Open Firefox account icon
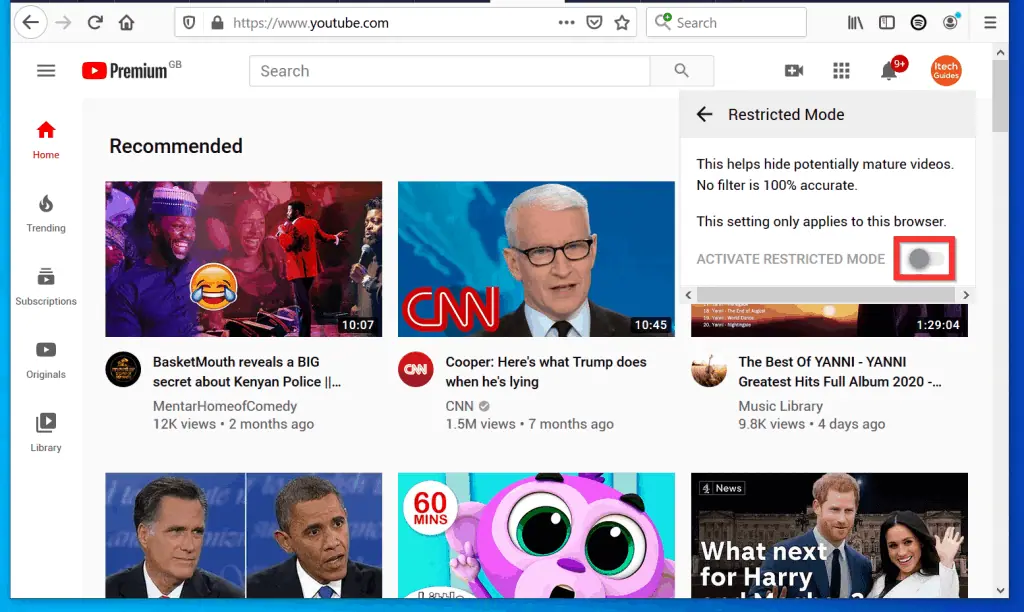This screenshot has width=1024, height=612. tap(950, 22)
